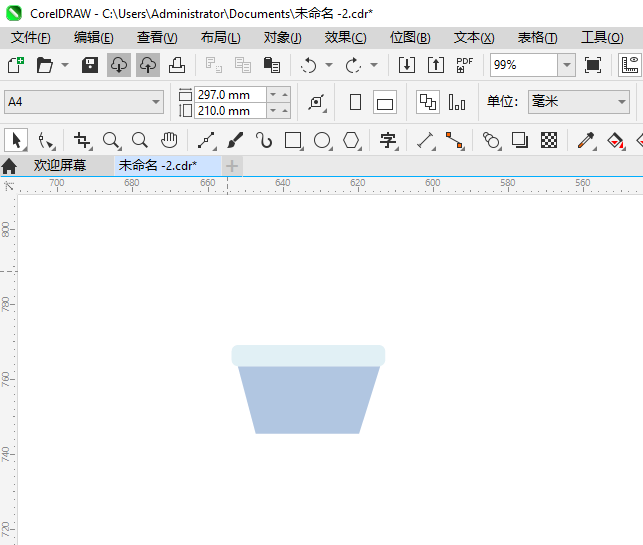Expand Open file dropdown arrow
The width and height of the screenshot is (643, 545).
tap(65, 65)
